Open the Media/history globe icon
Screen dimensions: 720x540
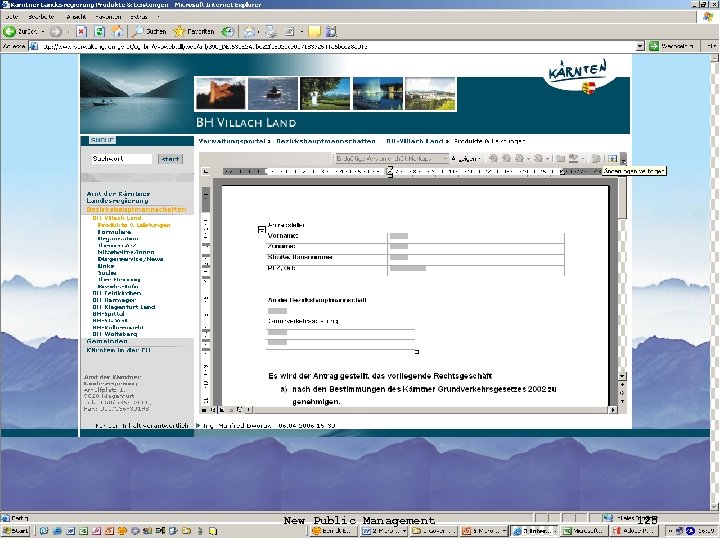pos(227,32)
